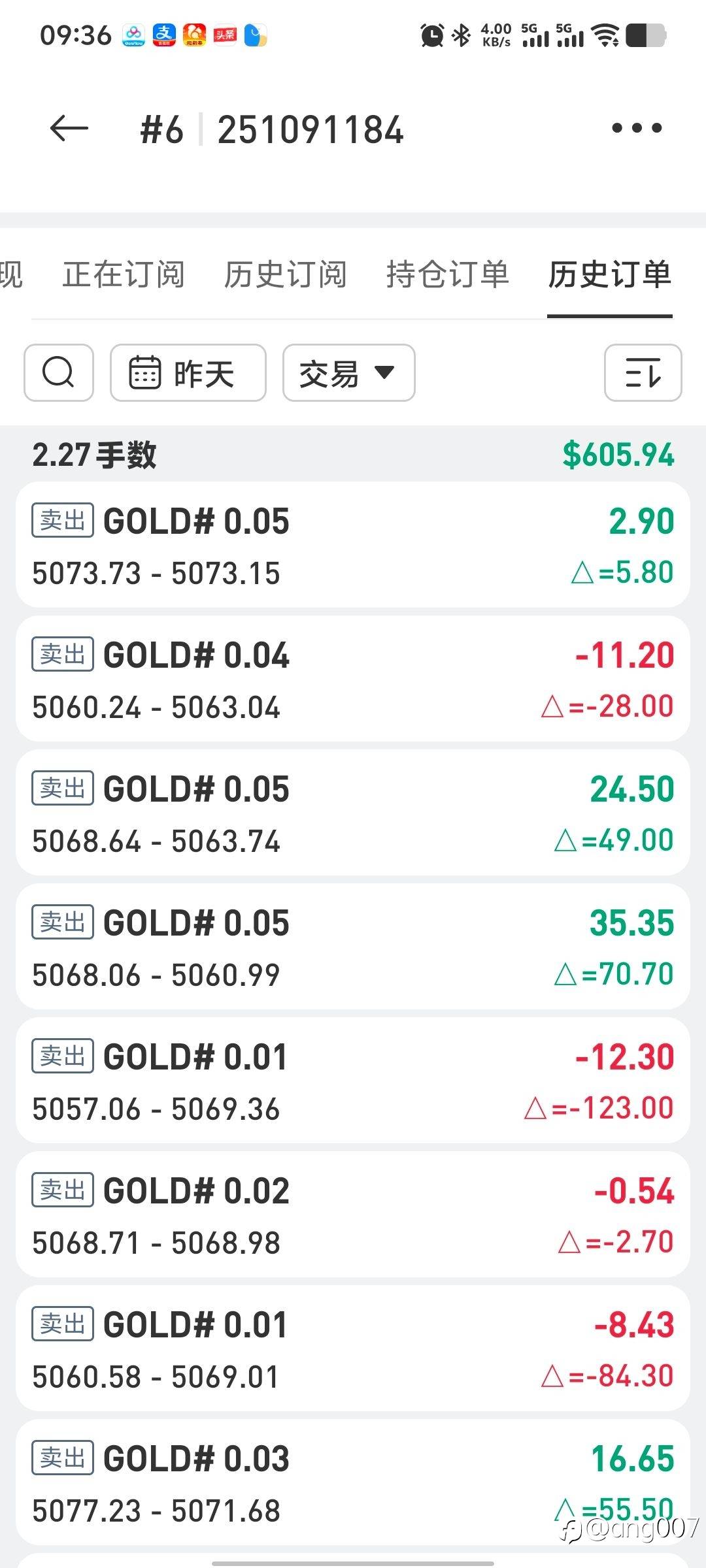Tap the Bluetooth status icon
706x1568 pixels.
(462, 35)
